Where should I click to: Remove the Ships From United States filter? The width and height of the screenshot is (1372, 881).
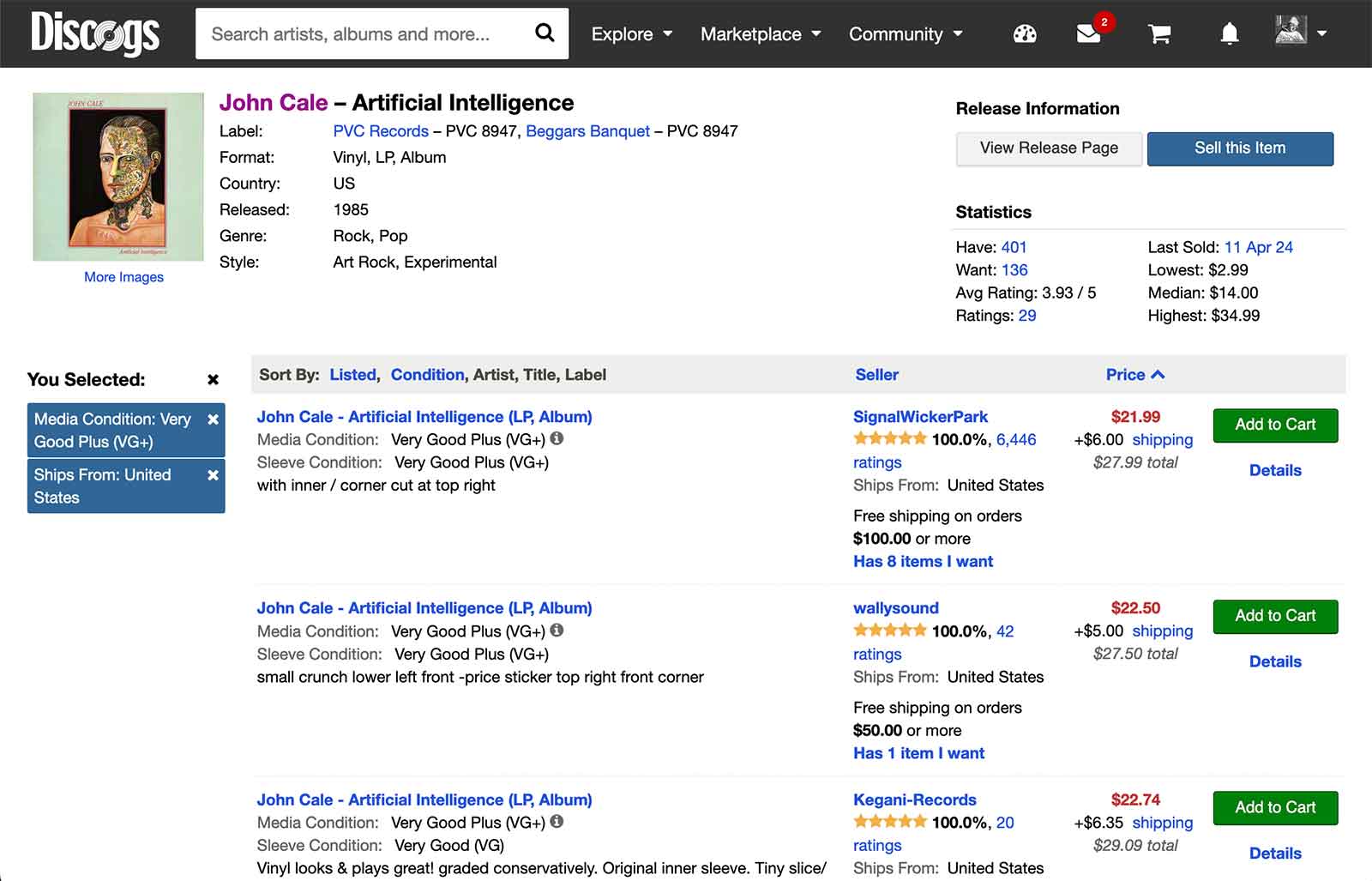pyautogui.click(x=213, y=475)
